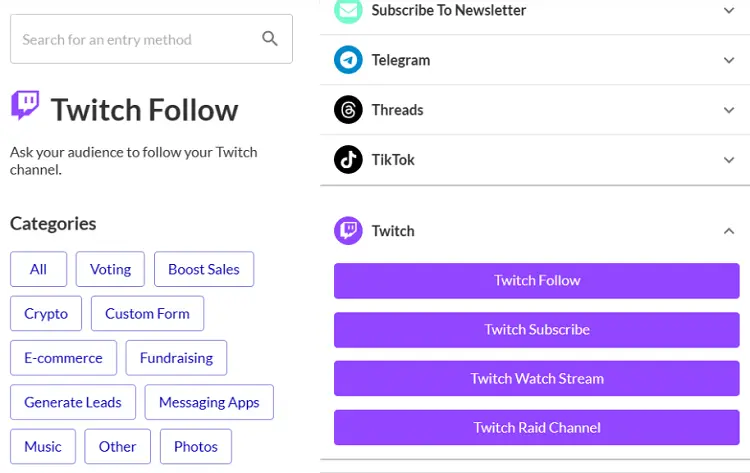Click the Twitch logo beside Twitch Follow heading
The height and width of the screenshot is (473, 750).
[25, 105]
